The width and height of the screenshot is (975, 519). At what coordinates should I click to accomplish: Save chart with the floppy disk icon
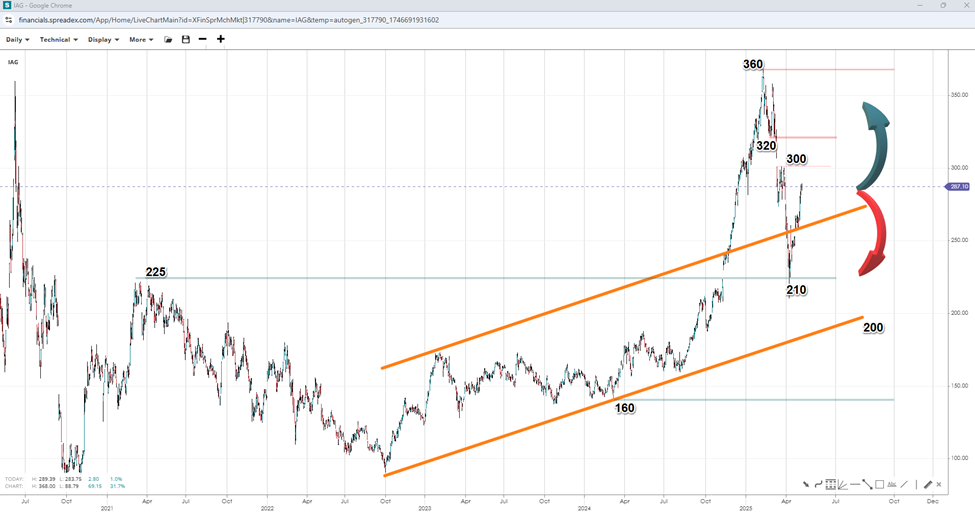(x=185, y=40)
